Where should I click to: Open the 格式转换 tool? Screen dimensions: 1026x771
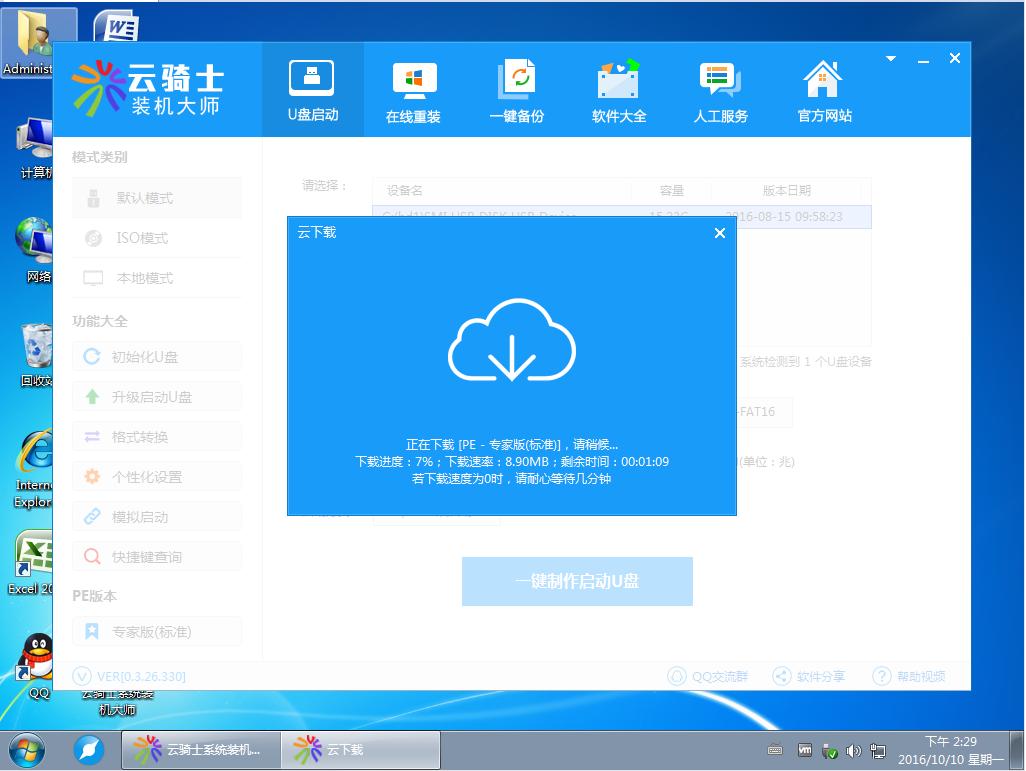[x=156, y=436]
